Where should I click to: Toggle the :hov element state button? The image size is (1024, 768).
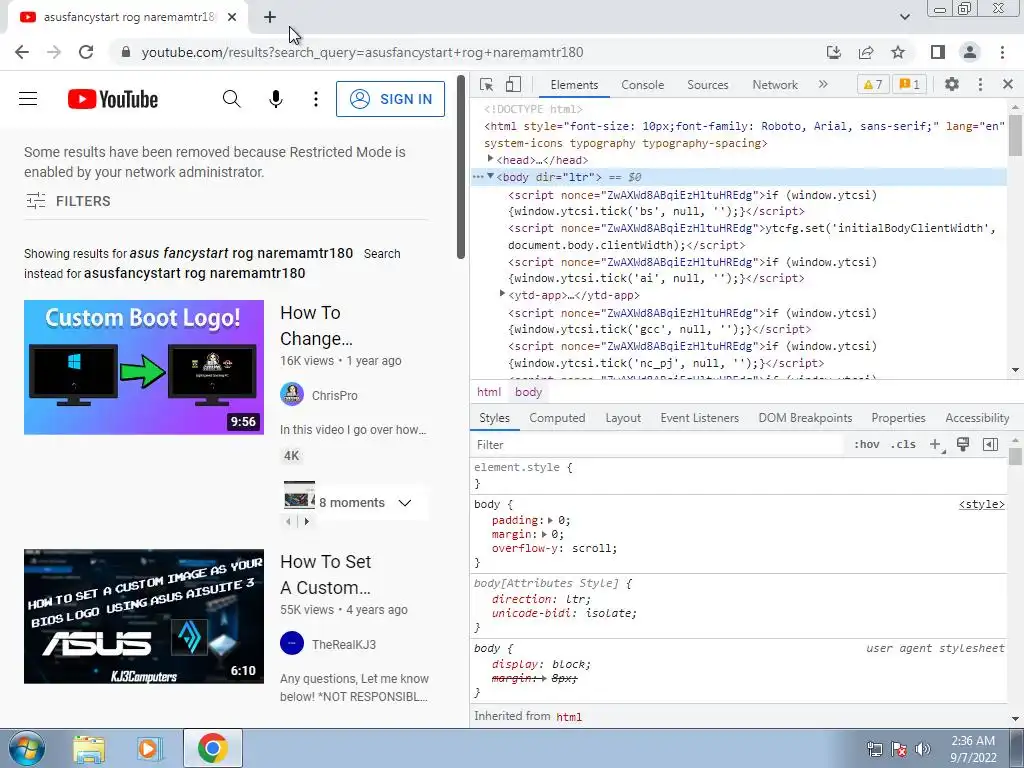click(866, 445)
